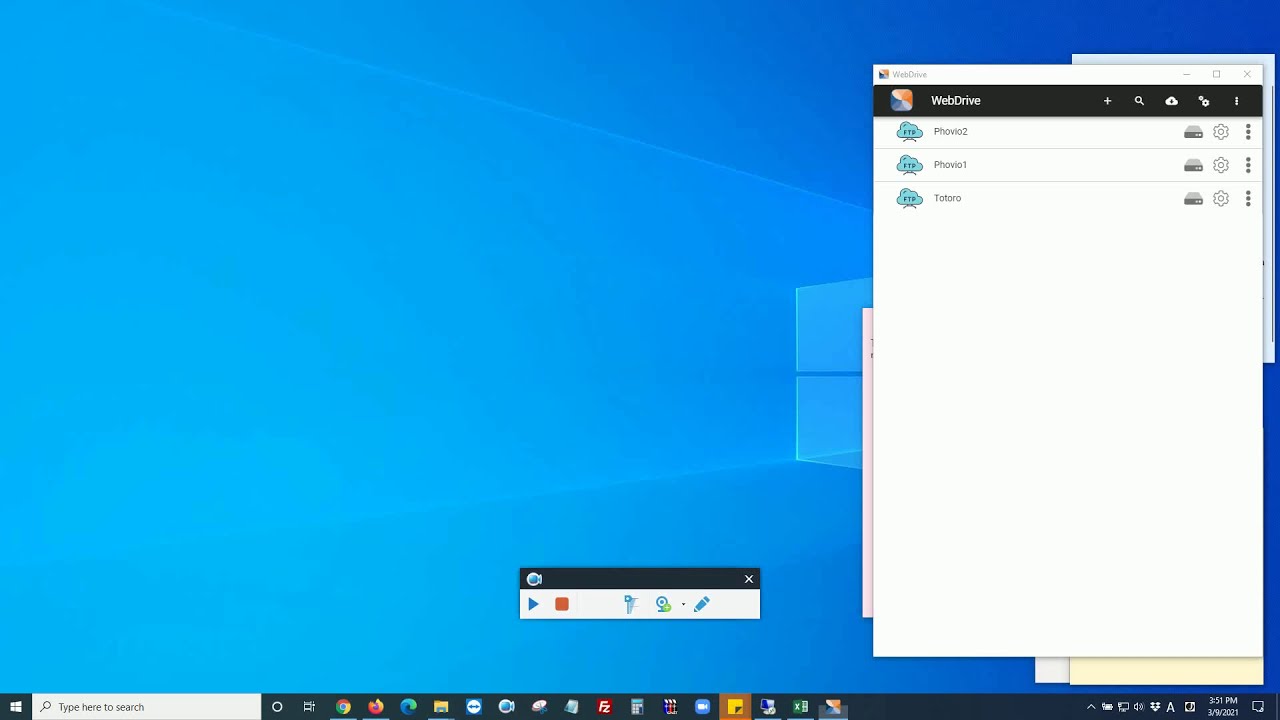This screenshot has height=720, width=1280.
Task: Open the three-dot menu for Totoro
Action: (1248, 199)
